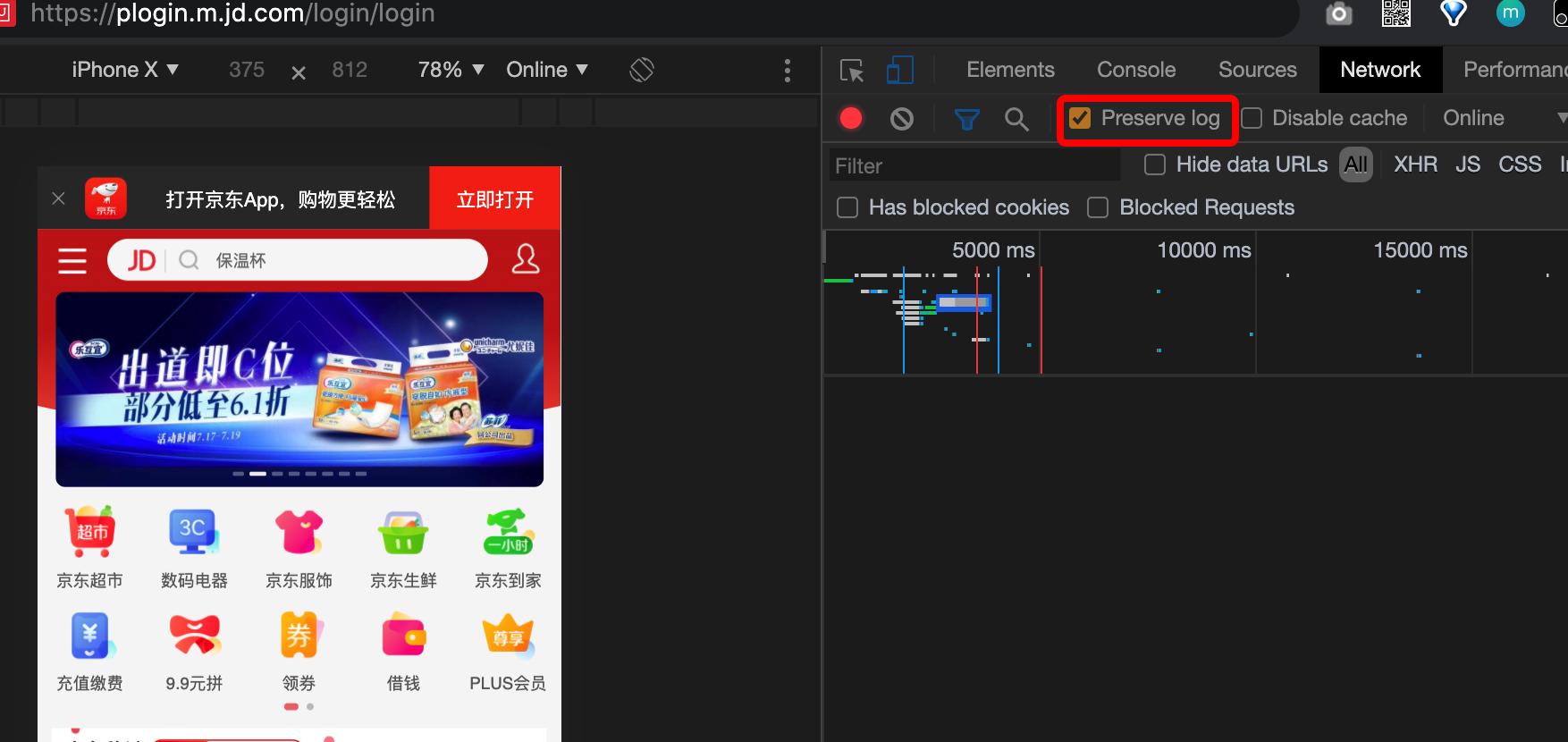Screen dimensions: 1568x742
Task: Click the blue-highlighted request bar in the overview
Action: click(x=963, y=303)
